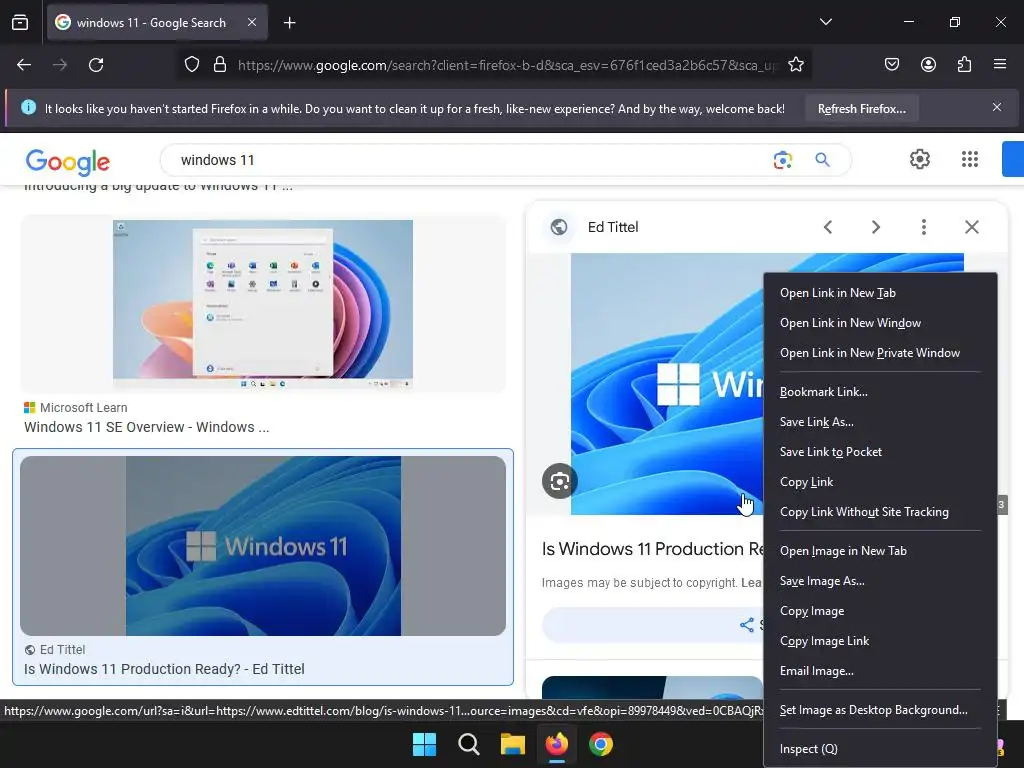The image size is (1024, 768).
Task: Close the windows 11 Google Search tab
Action: tap(251, 22)
